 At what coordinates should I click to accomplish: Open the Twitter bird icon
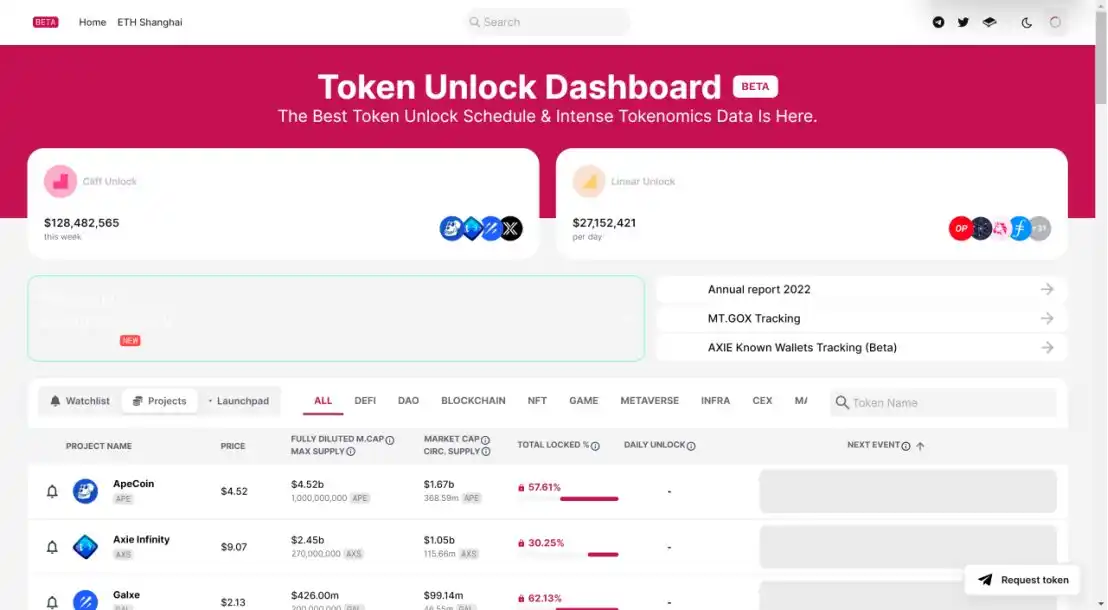pyautogui.click(x=962, y=22)
